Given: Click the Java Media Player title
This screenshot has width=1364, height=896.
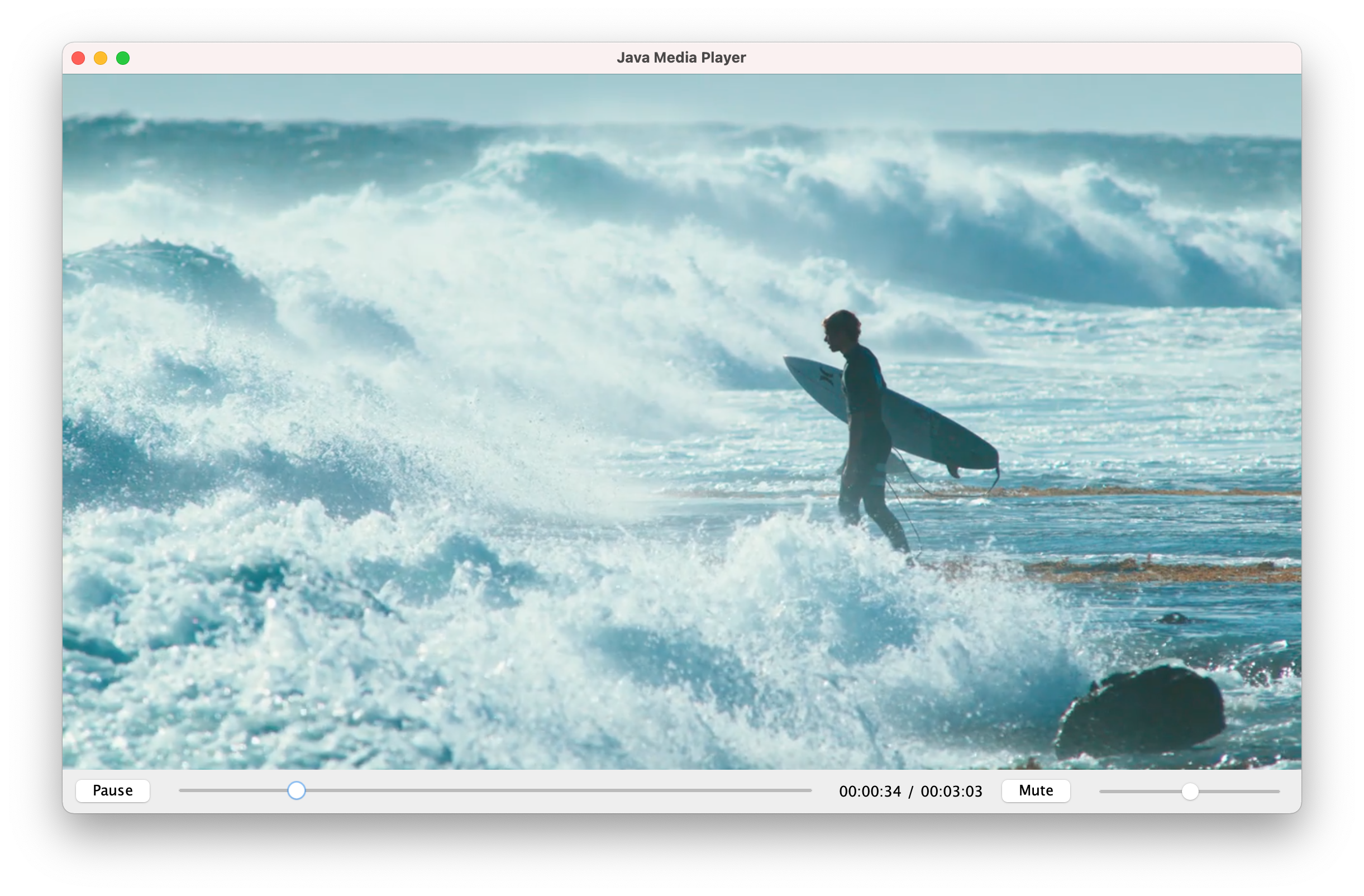Looking at the screenshot, I should click(x=681, y=58).
